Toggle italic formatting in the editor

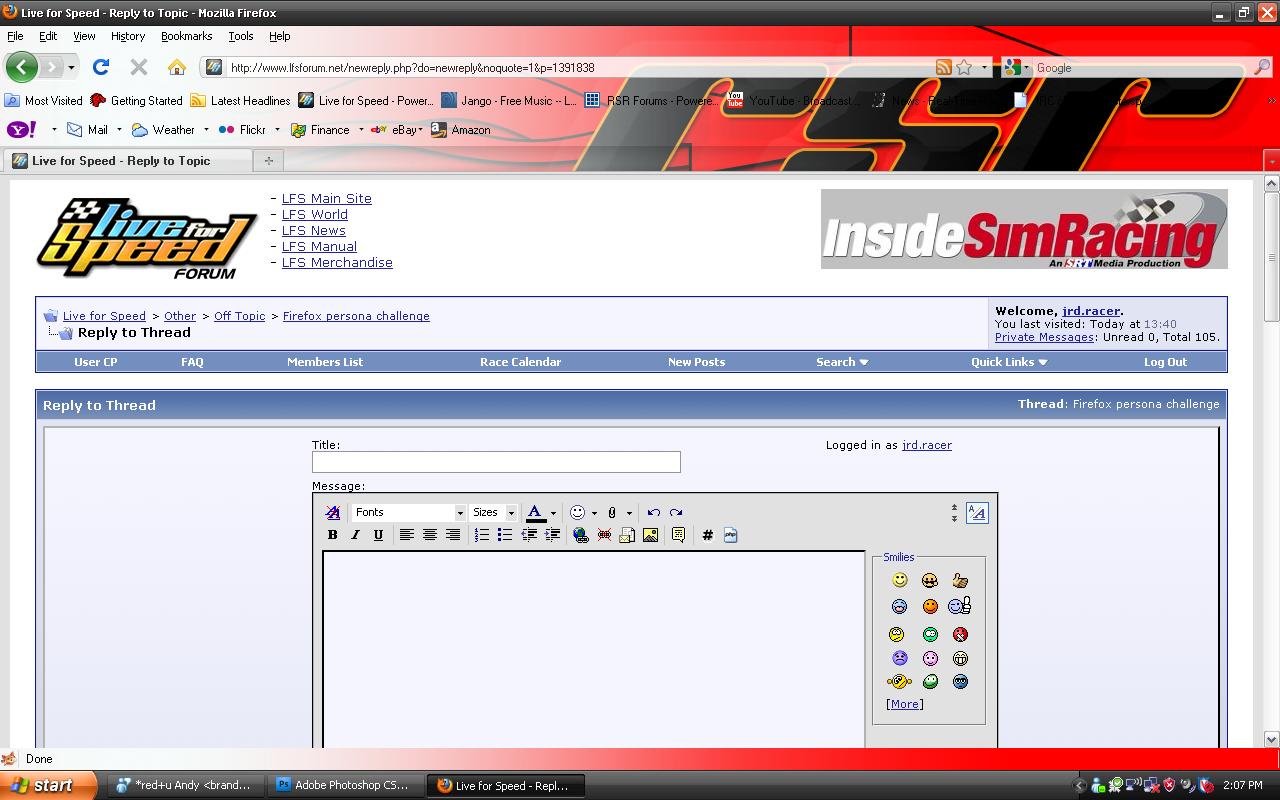coord(355,535)
